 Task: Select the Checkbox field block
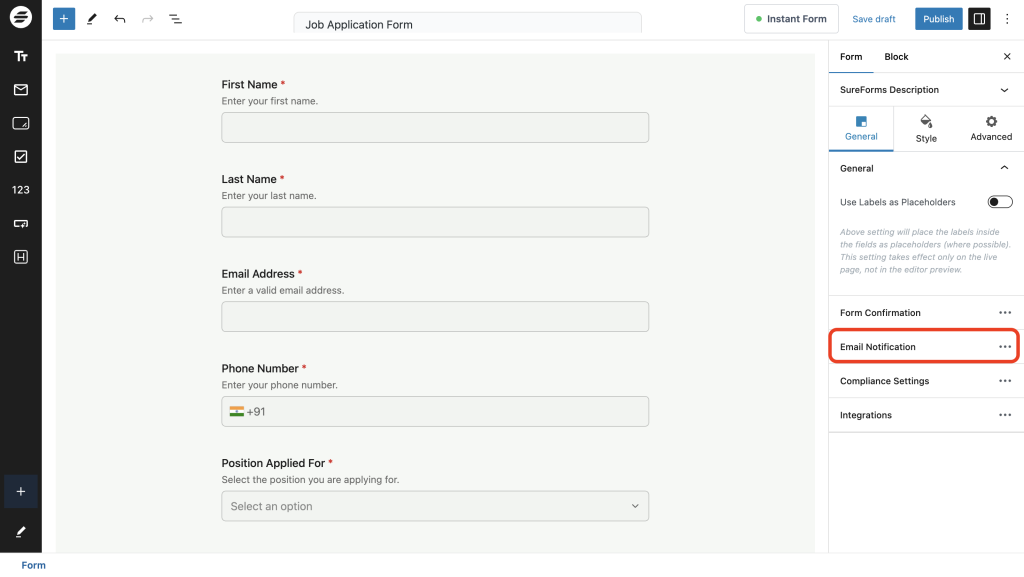pos(20,155)
